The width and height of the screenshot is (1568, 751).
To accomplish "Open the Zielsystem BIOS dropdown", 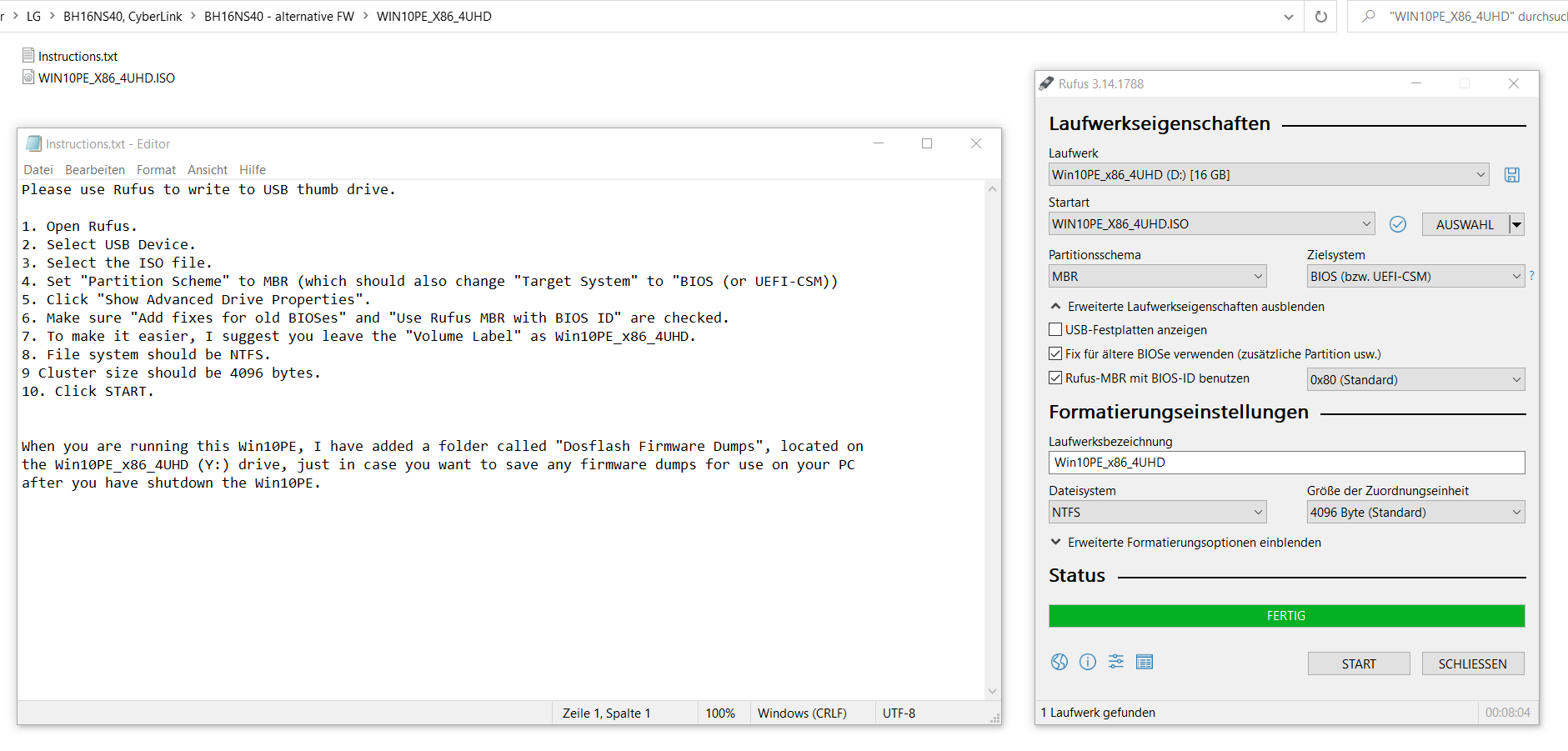I will [x=1416, y=277].
